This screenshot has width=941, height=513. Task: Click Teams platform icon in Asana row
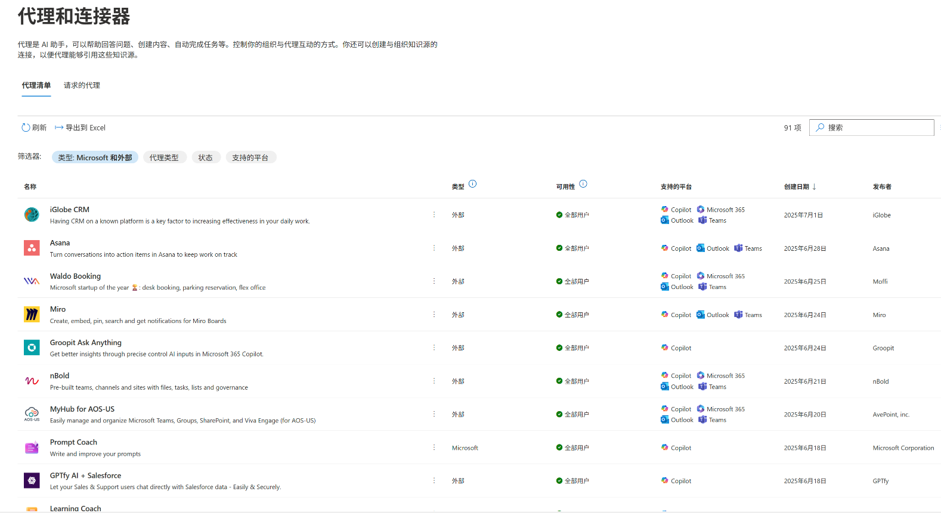[738, 248]
